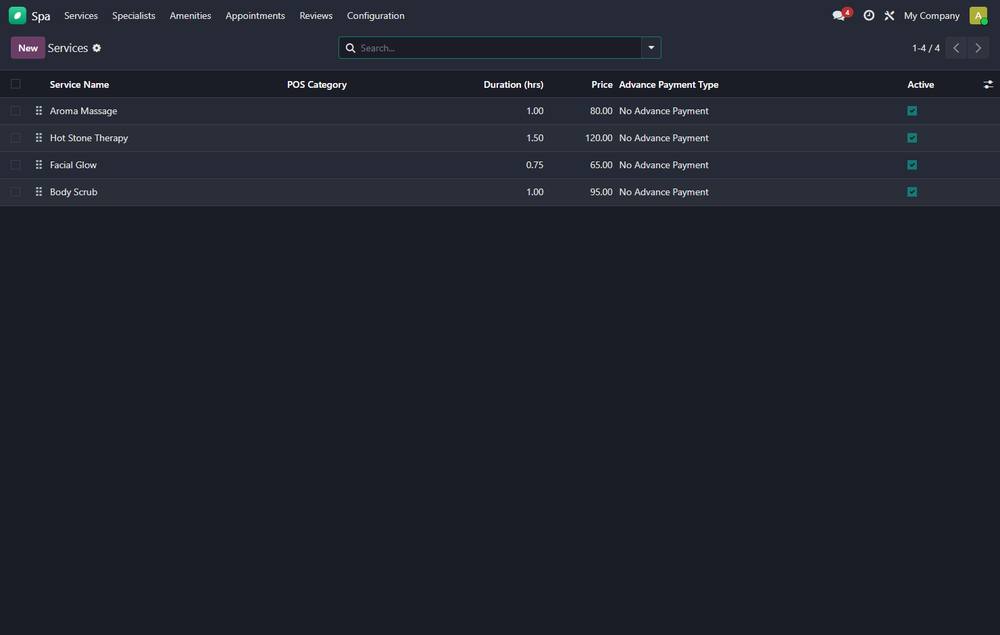Sort by Price column header
This screenshot has height=635, width=1000.
[x=601, y=84]
